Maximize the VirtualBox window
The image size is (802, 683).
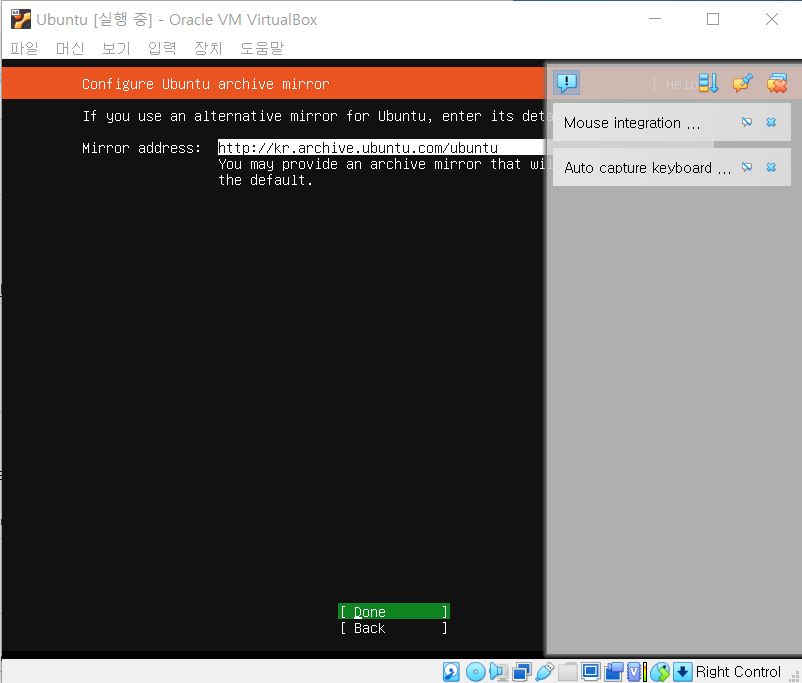pos(712,19)
